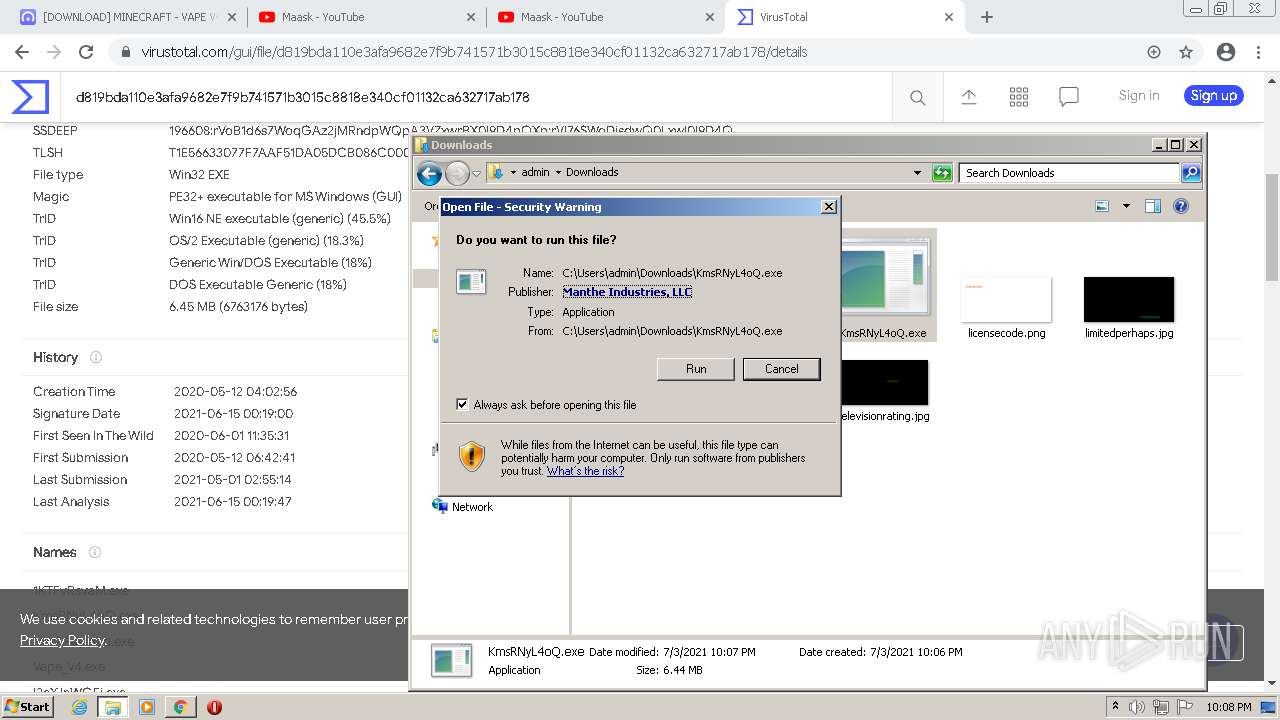Image resolution: width=1280 pixels, height=720 pixels.
Task: Click the Search Downloads field
Action: coord(1069,173)
